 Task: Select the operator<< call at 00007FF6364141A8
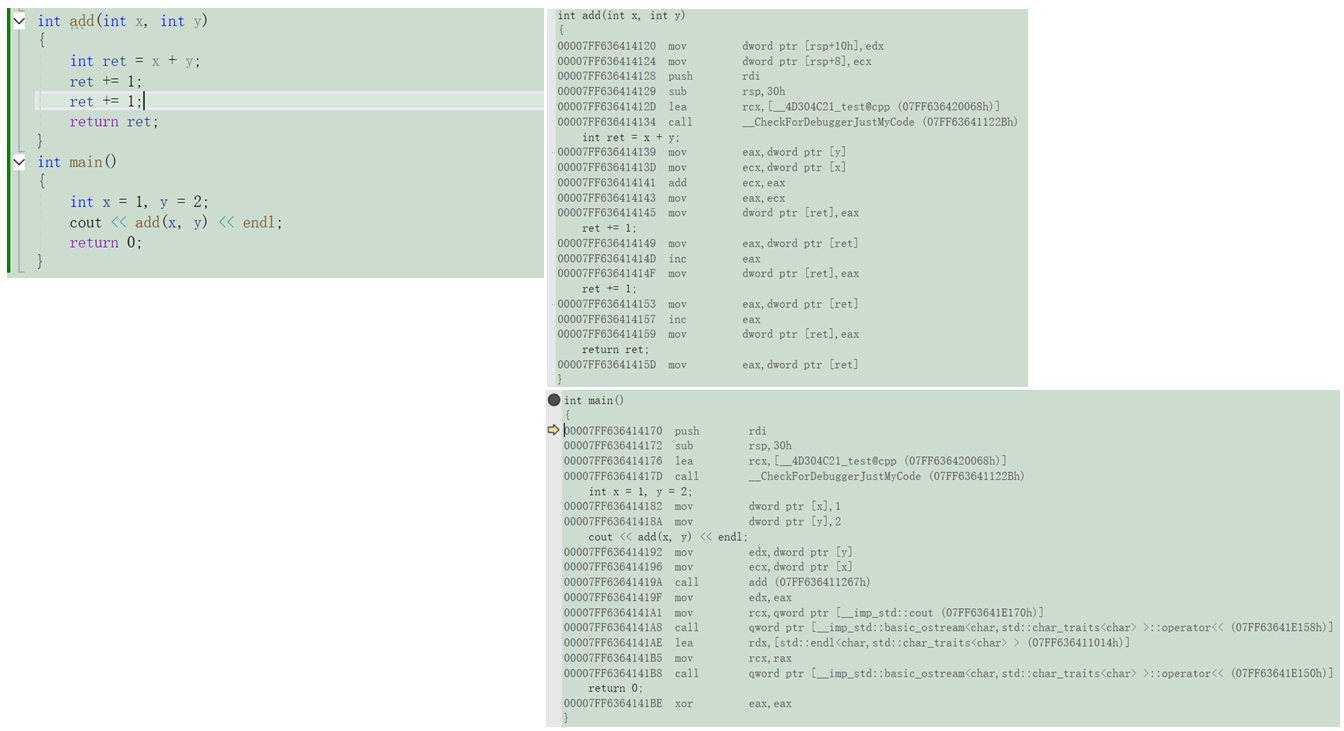(x=948, y=628)
